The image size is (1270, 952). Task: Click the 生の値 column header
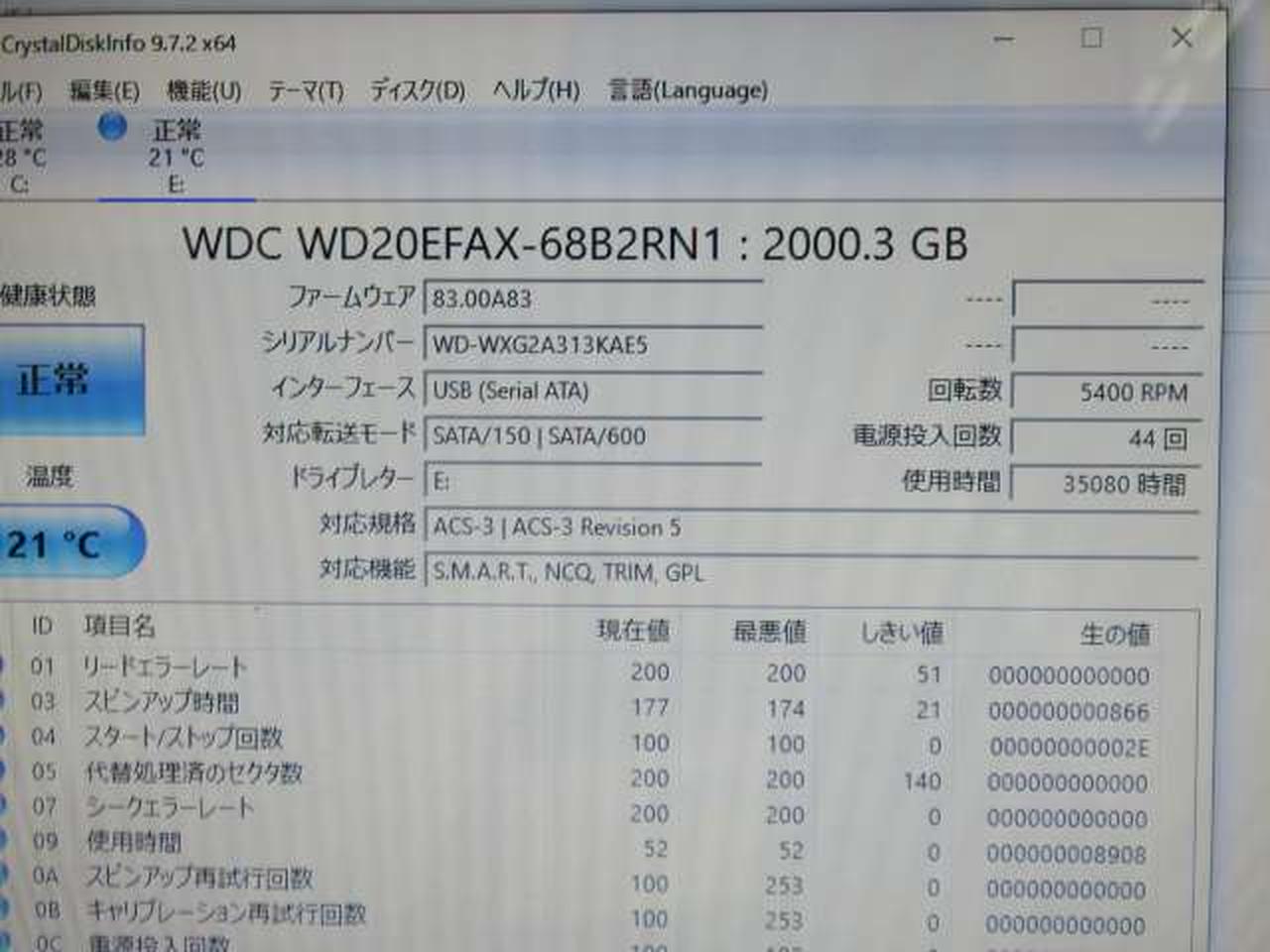click(1114, 634)
